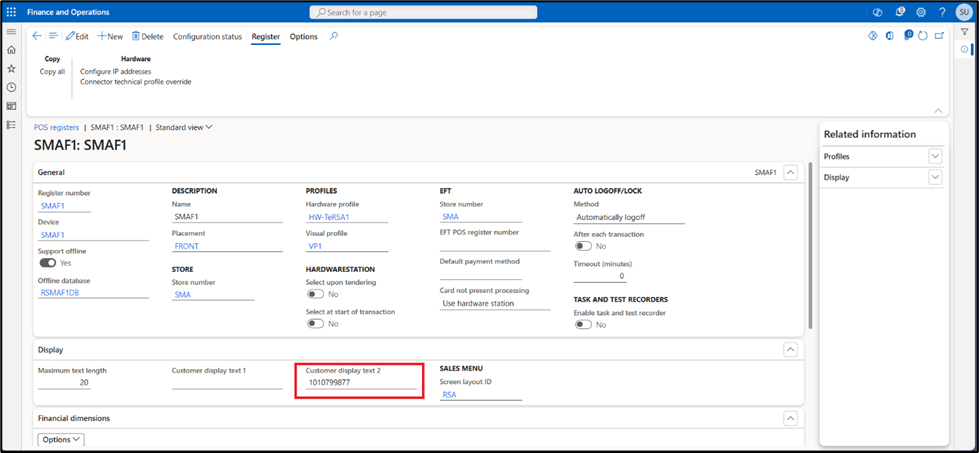Toggle Support offline switch
979x453 pixels.
pyautogui.click(x=47, y=263)
